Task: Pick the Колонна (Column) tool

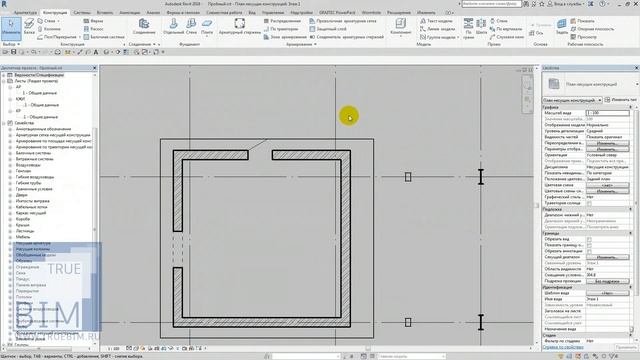Action: [49, 29]
